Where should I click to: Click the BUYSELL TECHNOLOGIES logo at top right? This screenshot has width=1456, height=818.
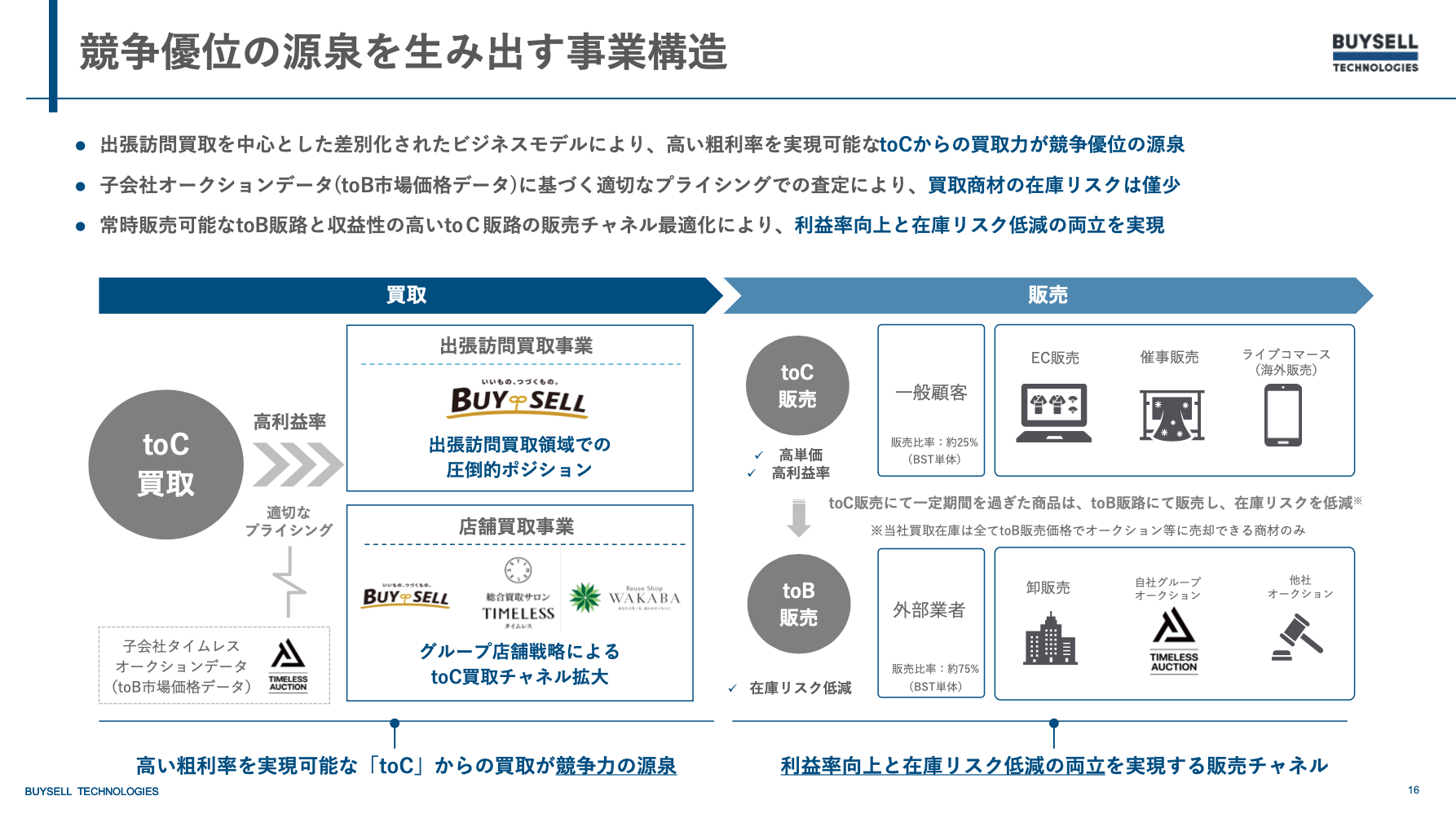1375,53
